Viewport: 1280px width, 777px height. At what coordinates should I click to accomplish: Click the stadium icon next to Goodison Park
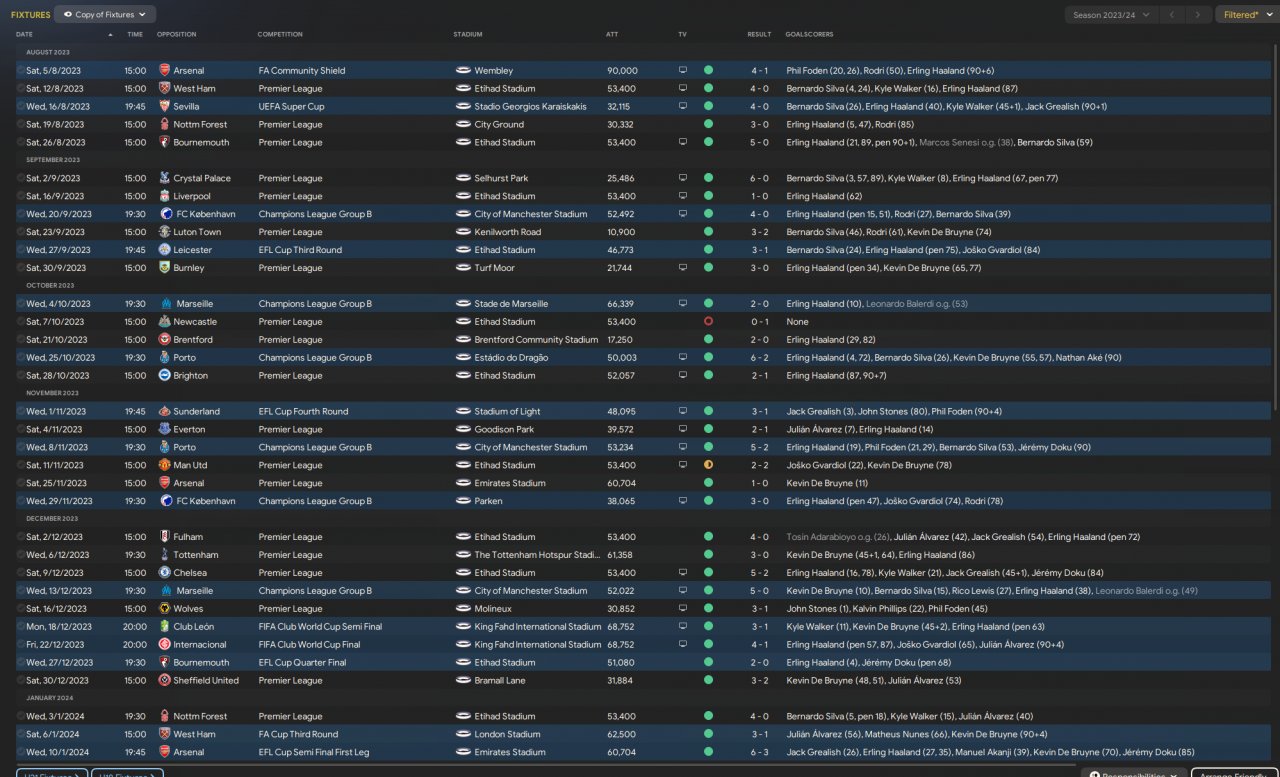pyautogui.click(x=463, y=430)
